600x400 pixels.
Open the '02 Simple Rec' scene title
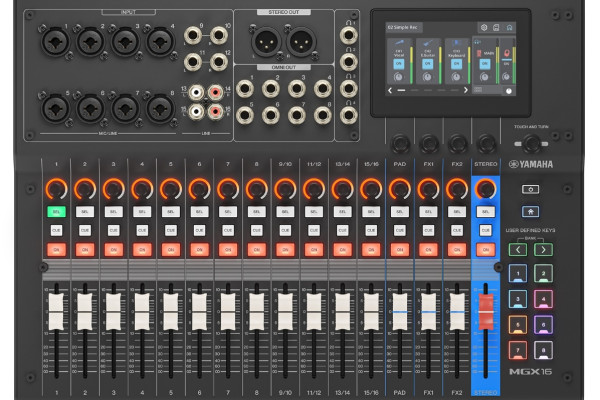click(x=403, y=28)
